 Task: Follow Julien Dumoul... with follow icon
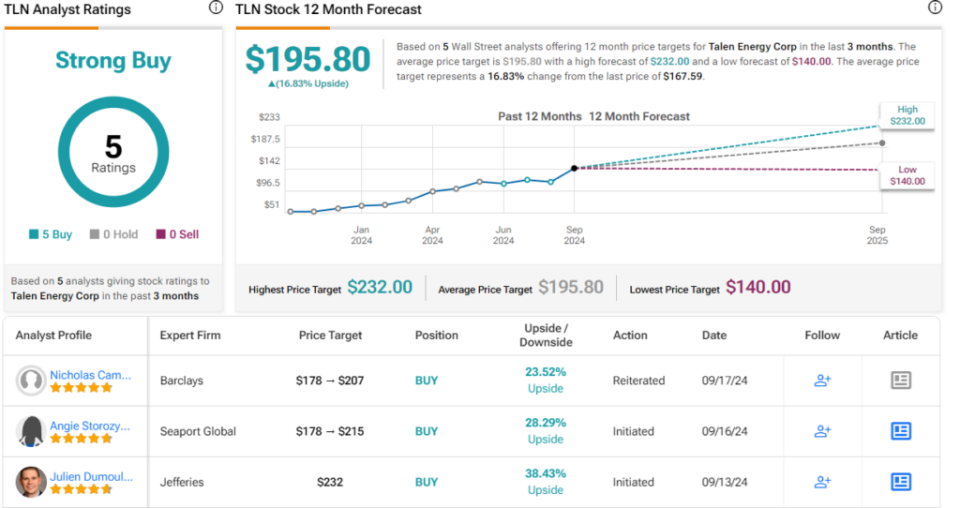coord(822,482)
